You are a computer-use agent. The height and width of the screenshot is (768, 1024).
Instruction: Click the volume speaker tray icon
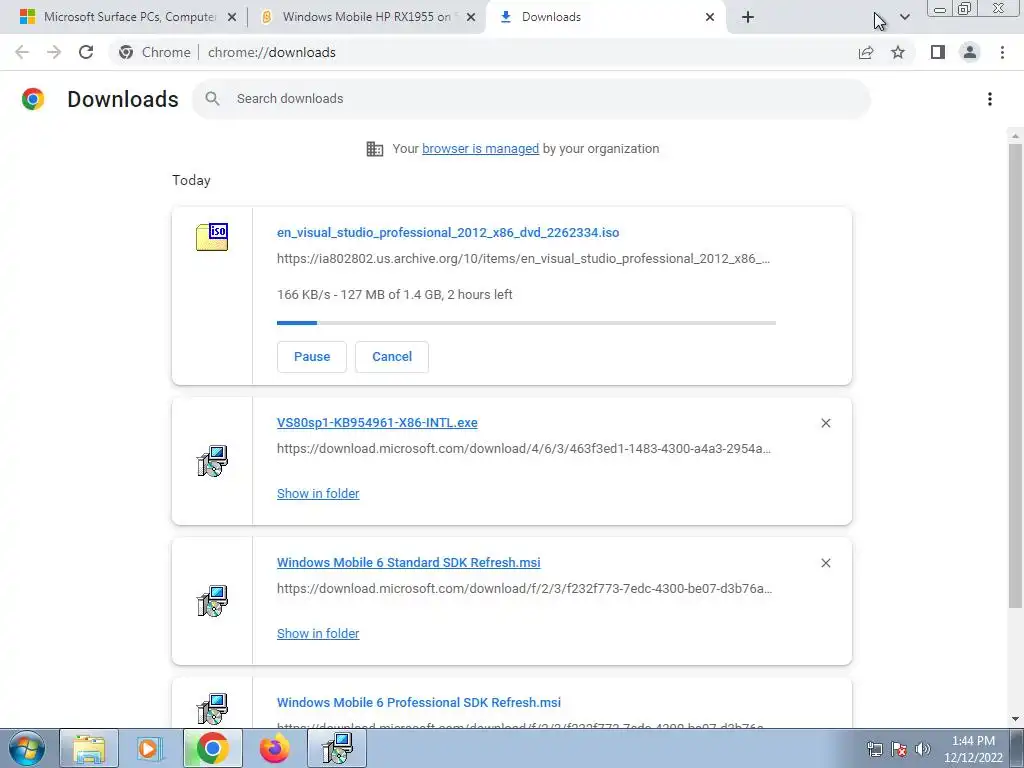click(923, 749)
